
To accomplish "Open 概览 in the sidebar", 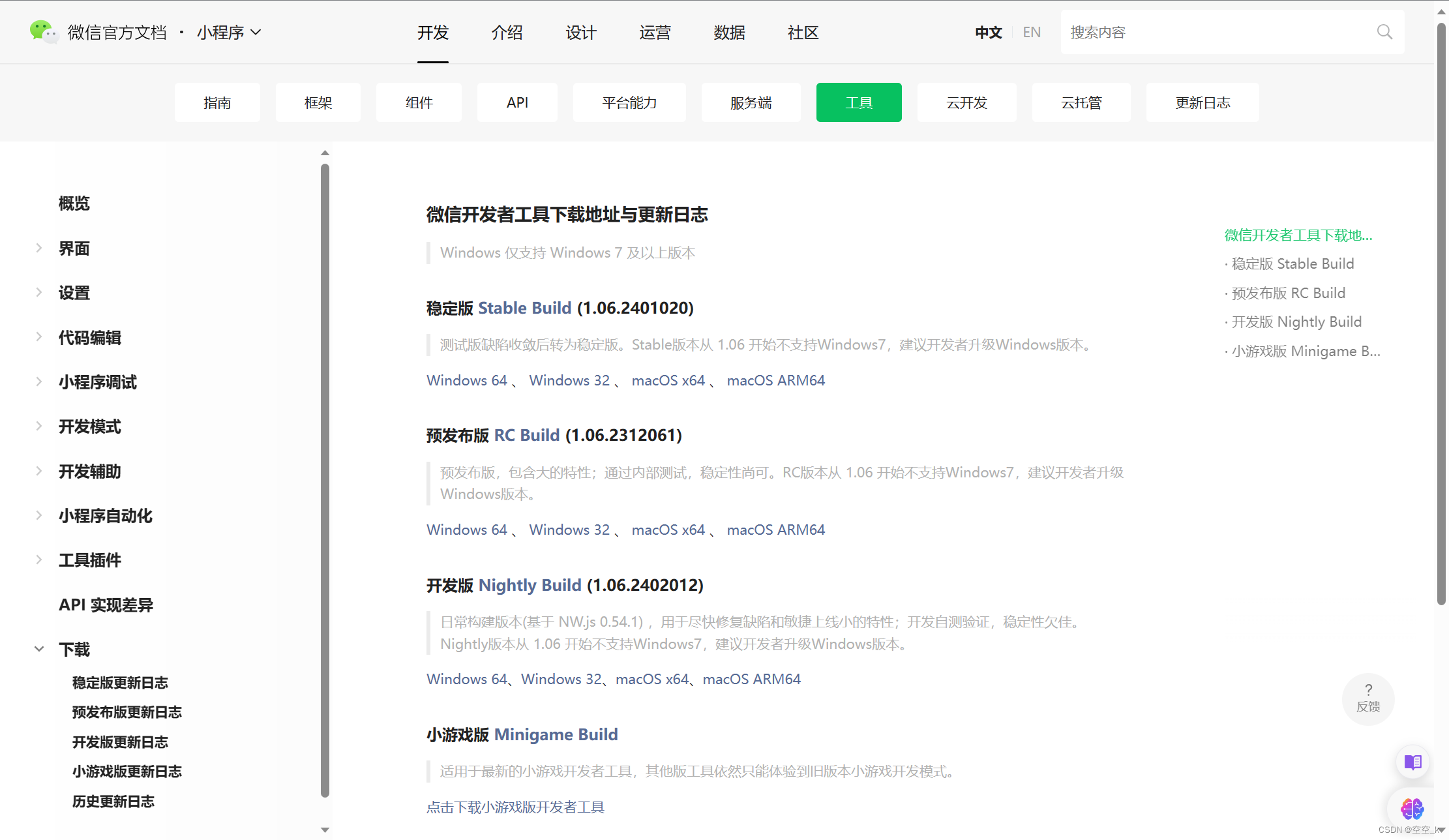I will 74,203.
